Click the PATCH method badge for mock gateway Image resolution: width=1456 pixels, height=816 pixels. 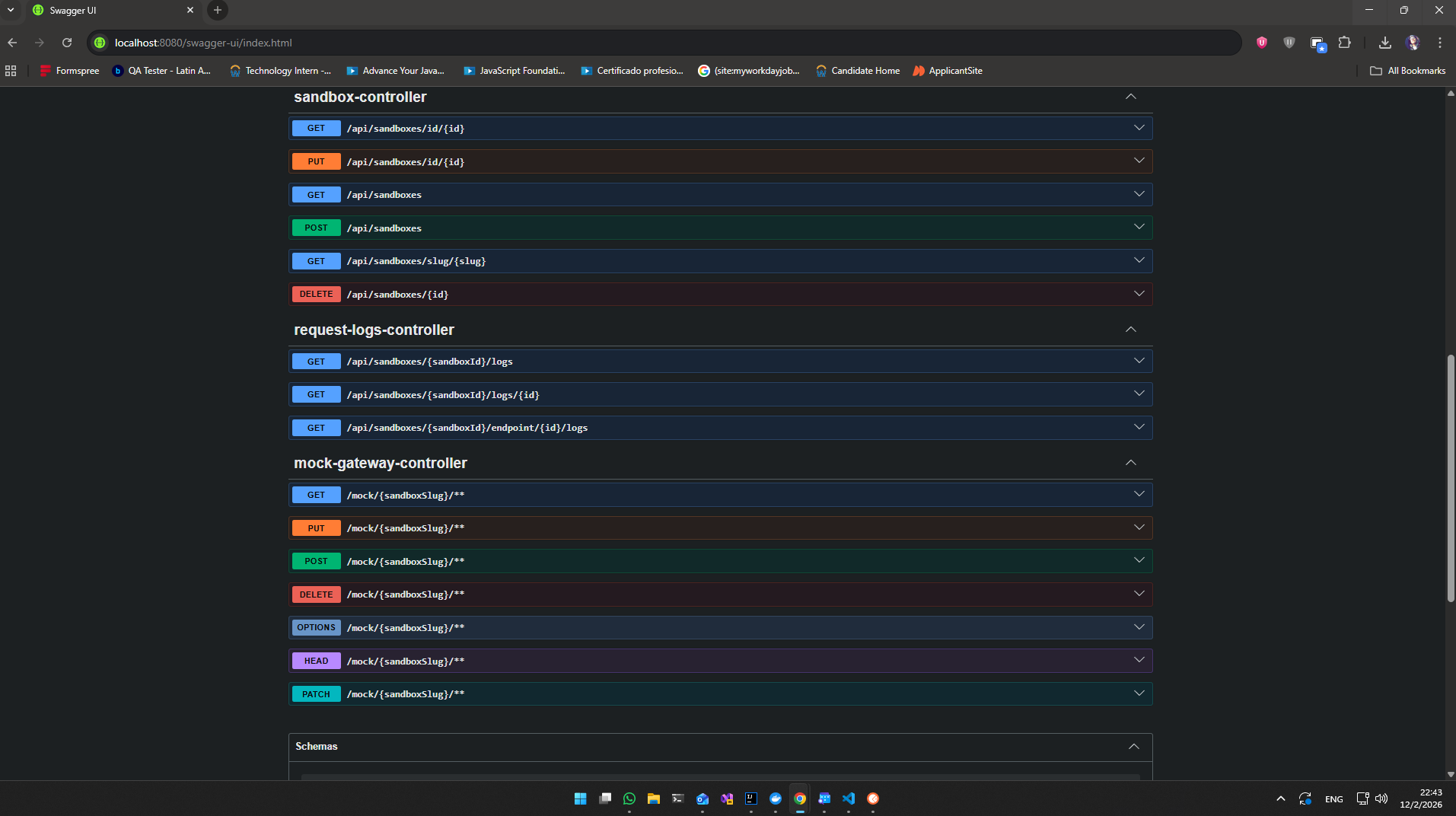(316, 694)
